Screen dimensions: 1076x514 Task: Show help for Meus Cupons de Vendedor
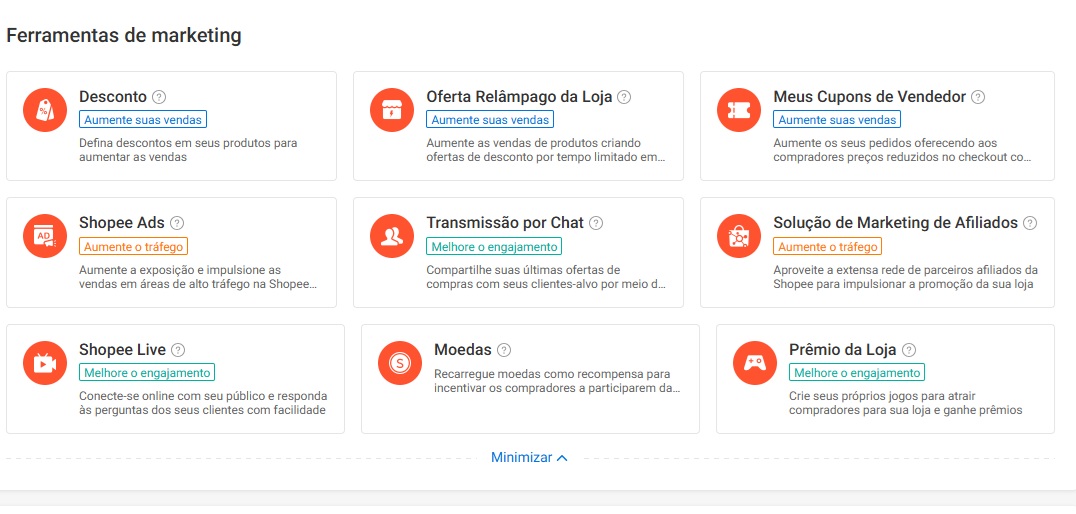coord(978,97)
